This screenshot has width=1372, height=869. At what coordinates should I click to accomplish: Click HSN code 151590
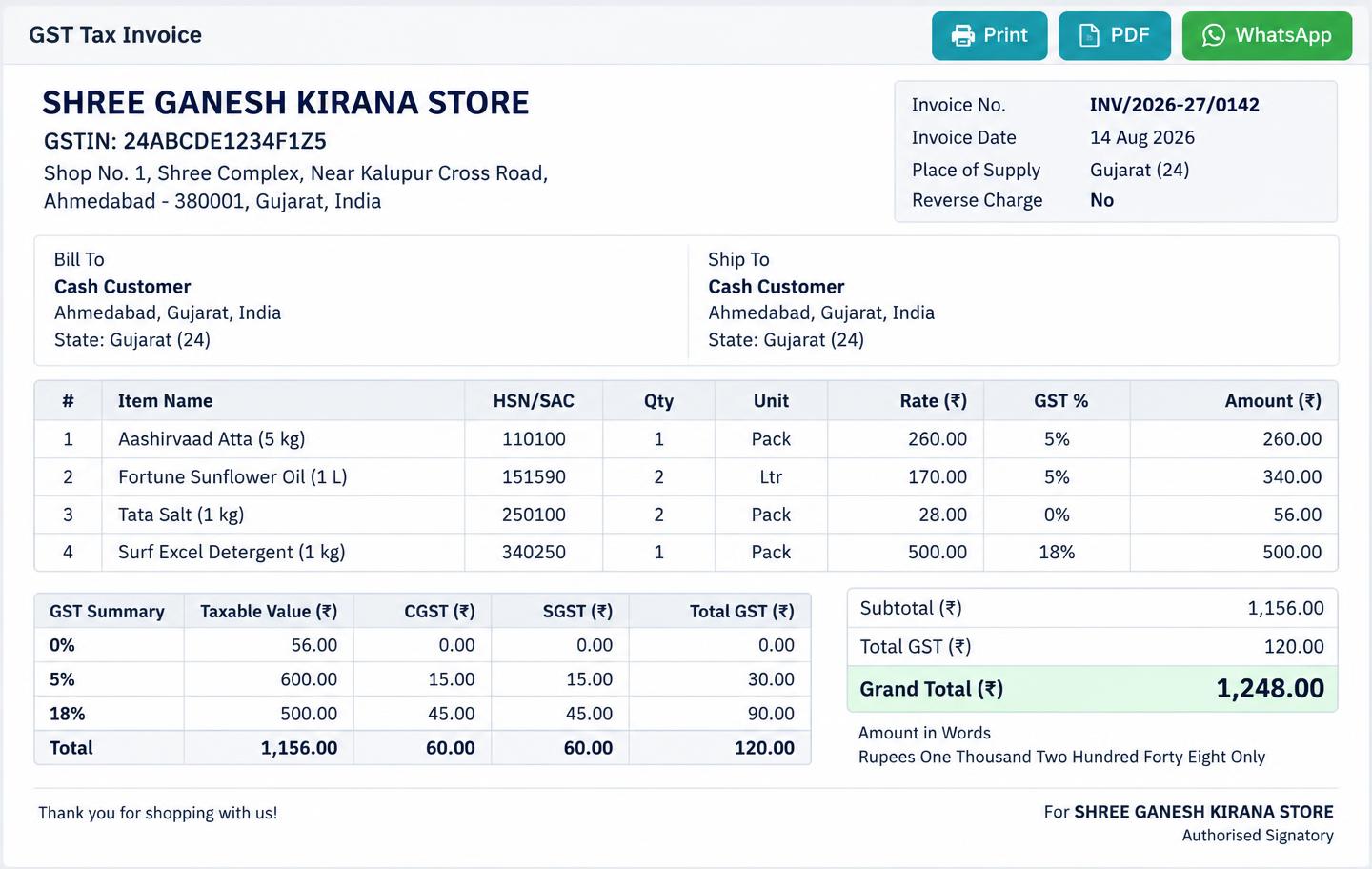click(534, 476)
